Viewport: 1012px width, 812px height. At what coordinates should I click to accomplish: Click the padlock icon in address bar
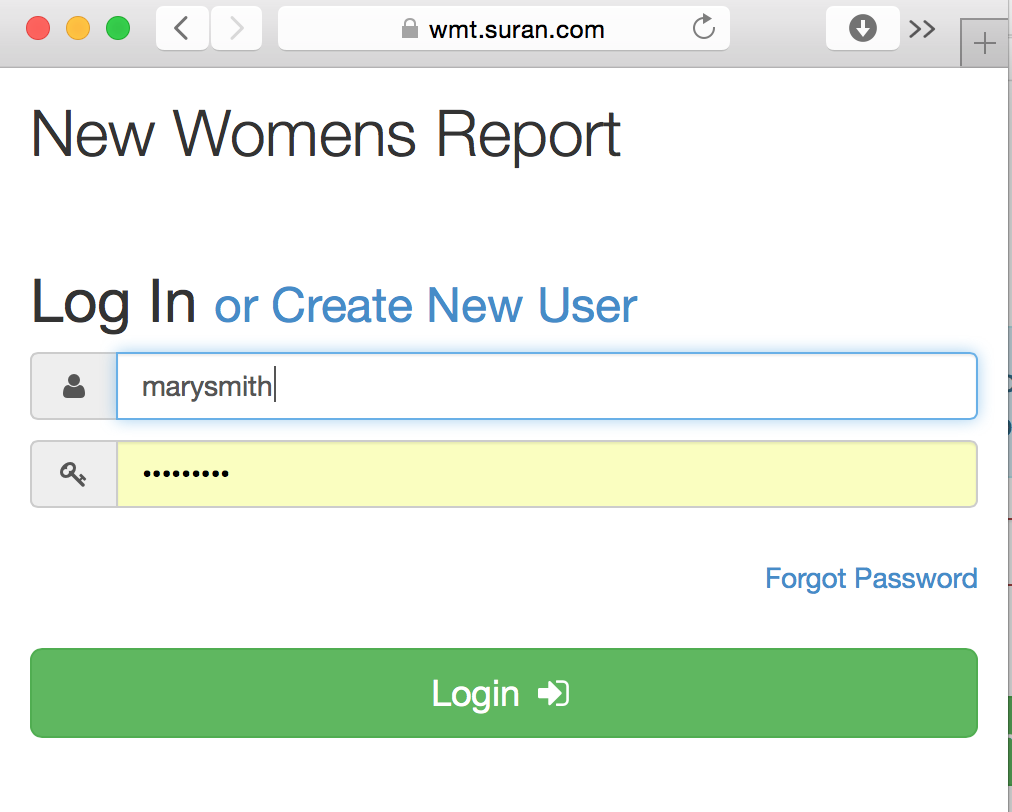click(408, 29)
